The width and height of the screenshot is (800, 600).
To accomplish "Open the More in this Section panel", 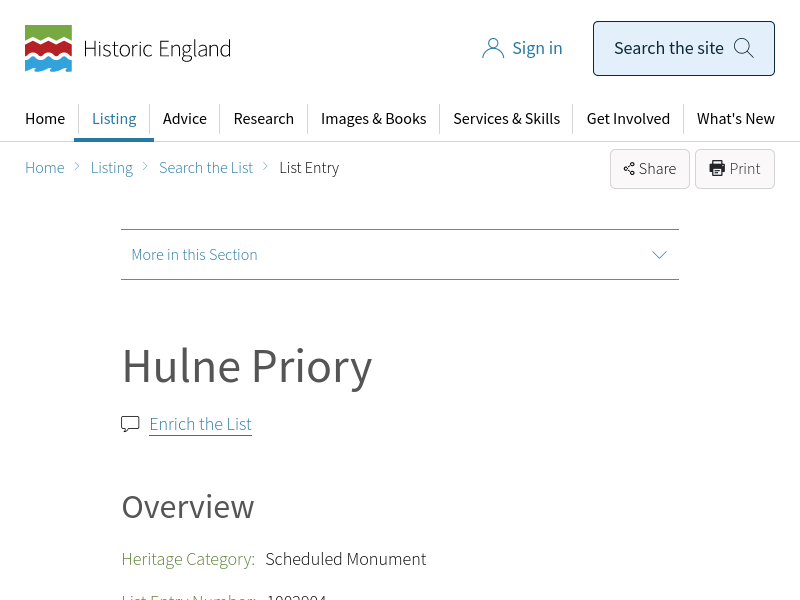I will coord(194,255).
